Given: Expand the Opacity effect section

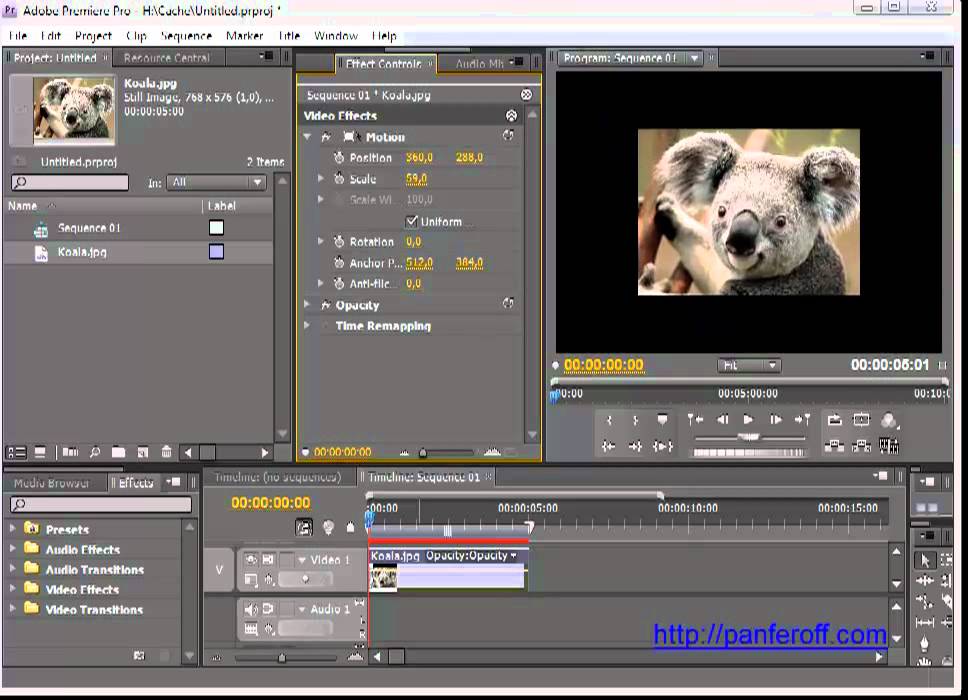Looking at the screenshot, I should point(308,305).
